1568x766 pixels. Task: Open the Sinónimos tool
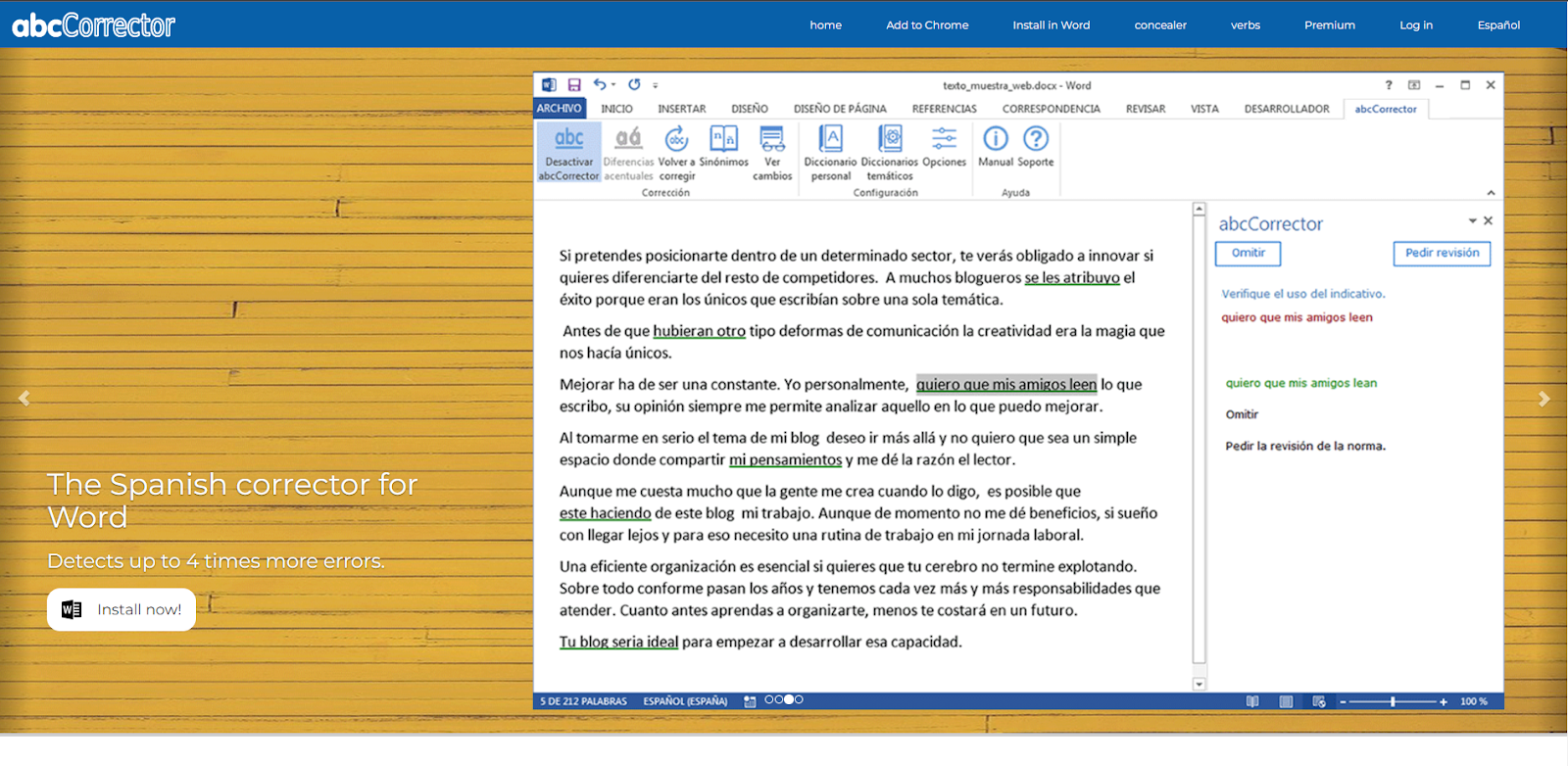point(723,147)
